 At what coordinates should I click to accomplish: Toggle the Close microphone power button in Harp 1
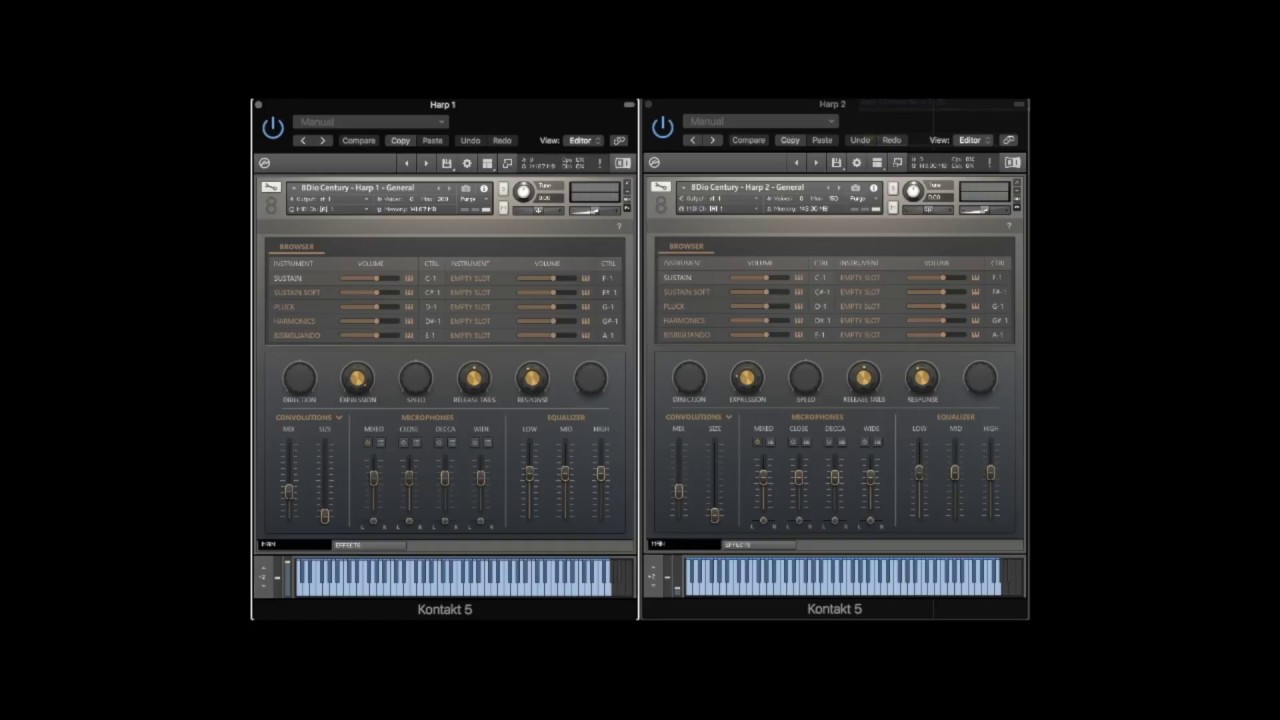pos(404,442)
